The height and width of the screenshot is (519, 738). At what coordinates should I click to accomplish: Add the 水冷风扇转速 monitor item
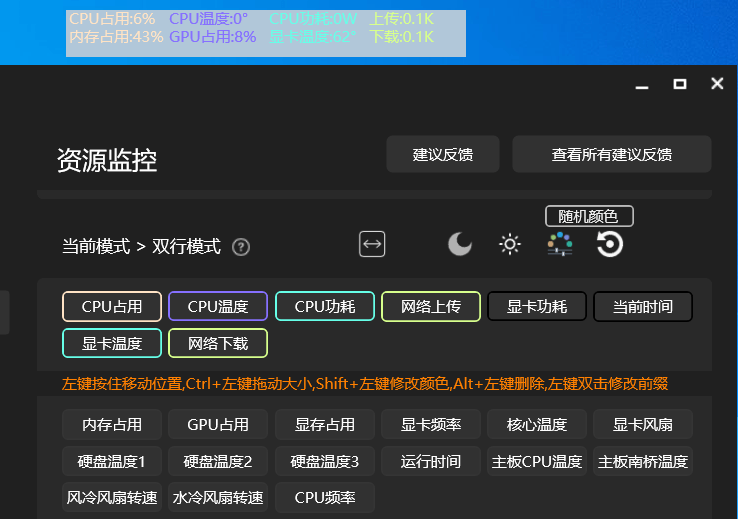point(218,497)
